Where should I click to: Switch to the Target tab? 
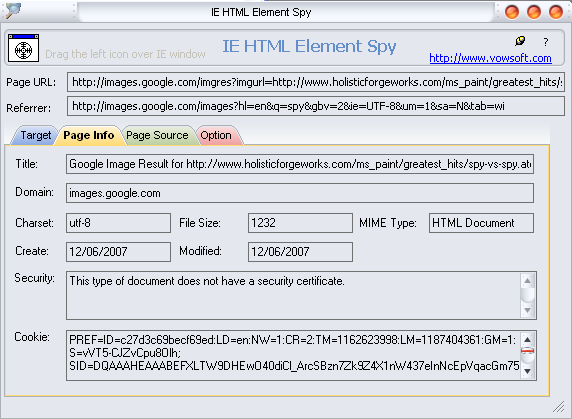point(35,135)
